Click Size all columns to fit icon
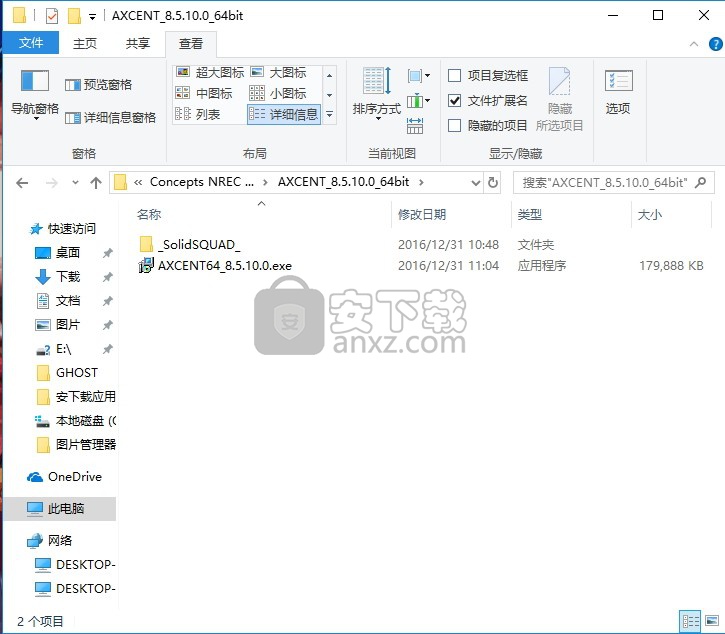This screenshot has width=725, height=634. 415,125
